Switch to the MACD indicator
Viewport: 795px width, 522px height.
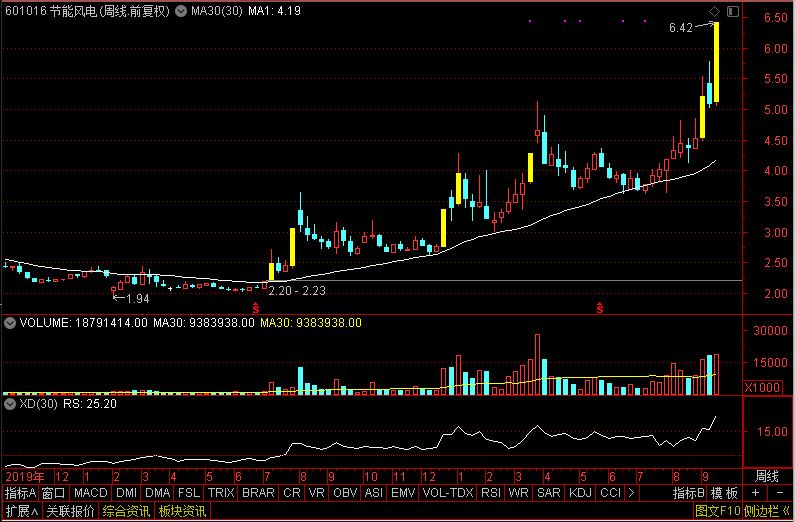90,493
